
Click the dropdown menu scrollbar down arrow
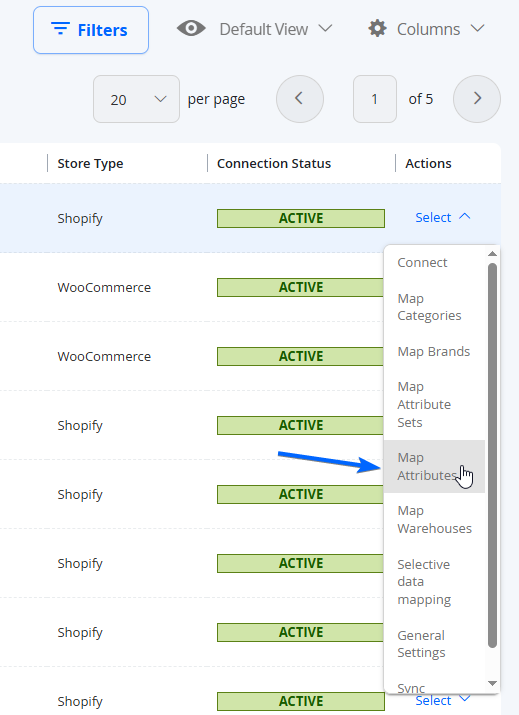click(492, 683)
